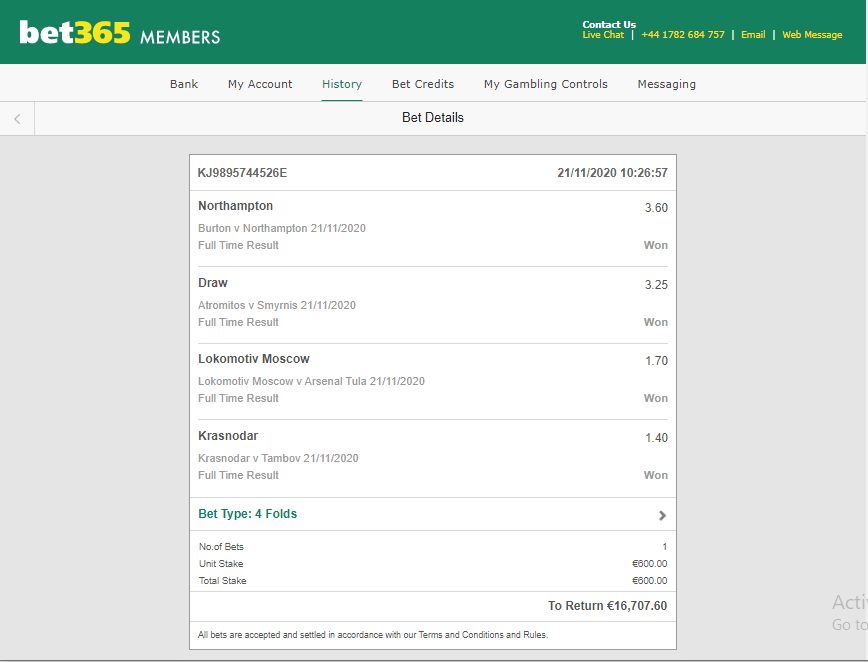Click the Bet Type: 4 Folds label

(x=247, y=514)
